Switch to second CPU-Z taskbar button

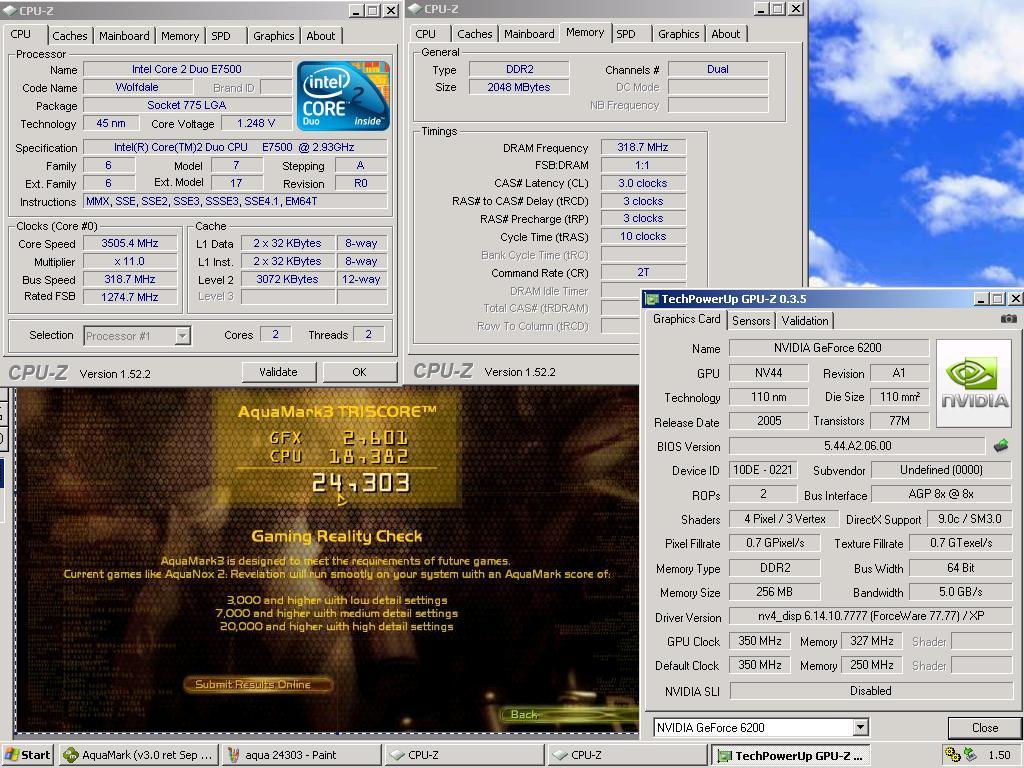coord(628,755)
